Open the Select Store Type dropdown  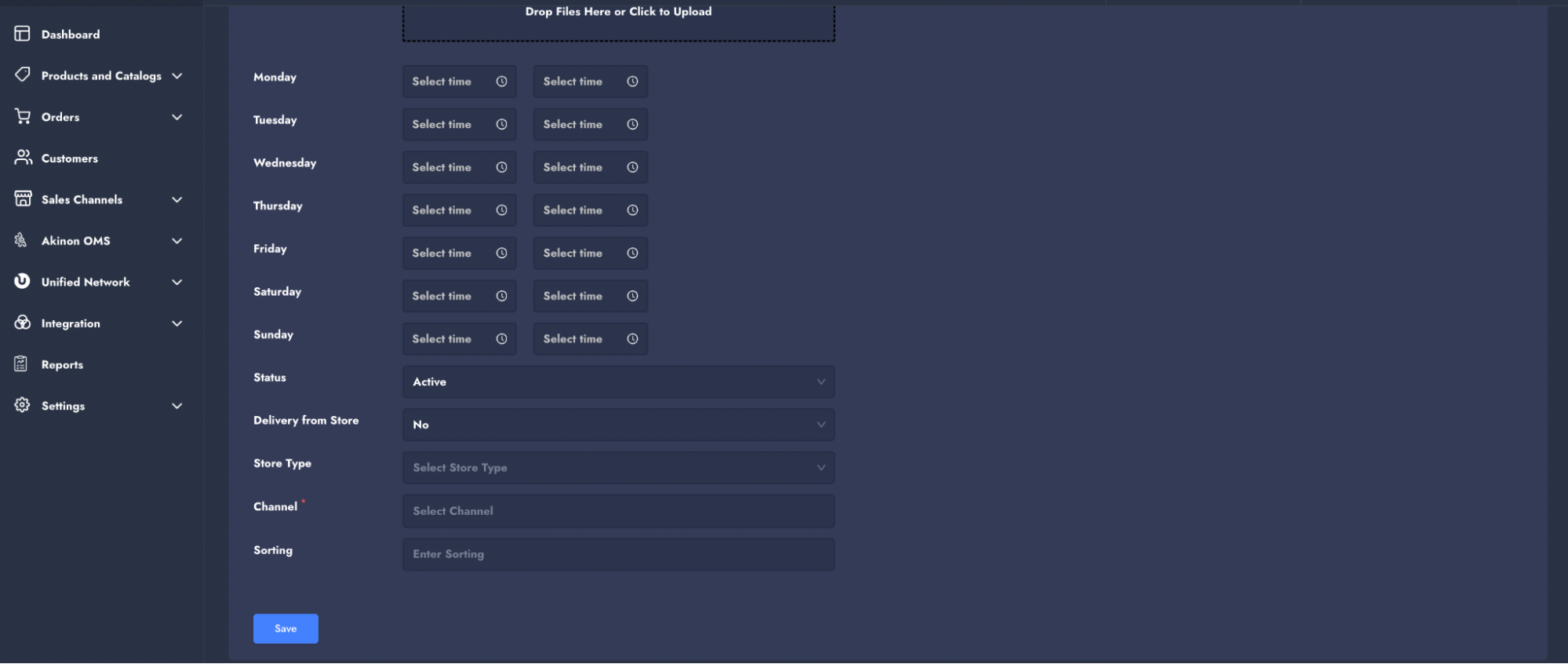[618, 468]
